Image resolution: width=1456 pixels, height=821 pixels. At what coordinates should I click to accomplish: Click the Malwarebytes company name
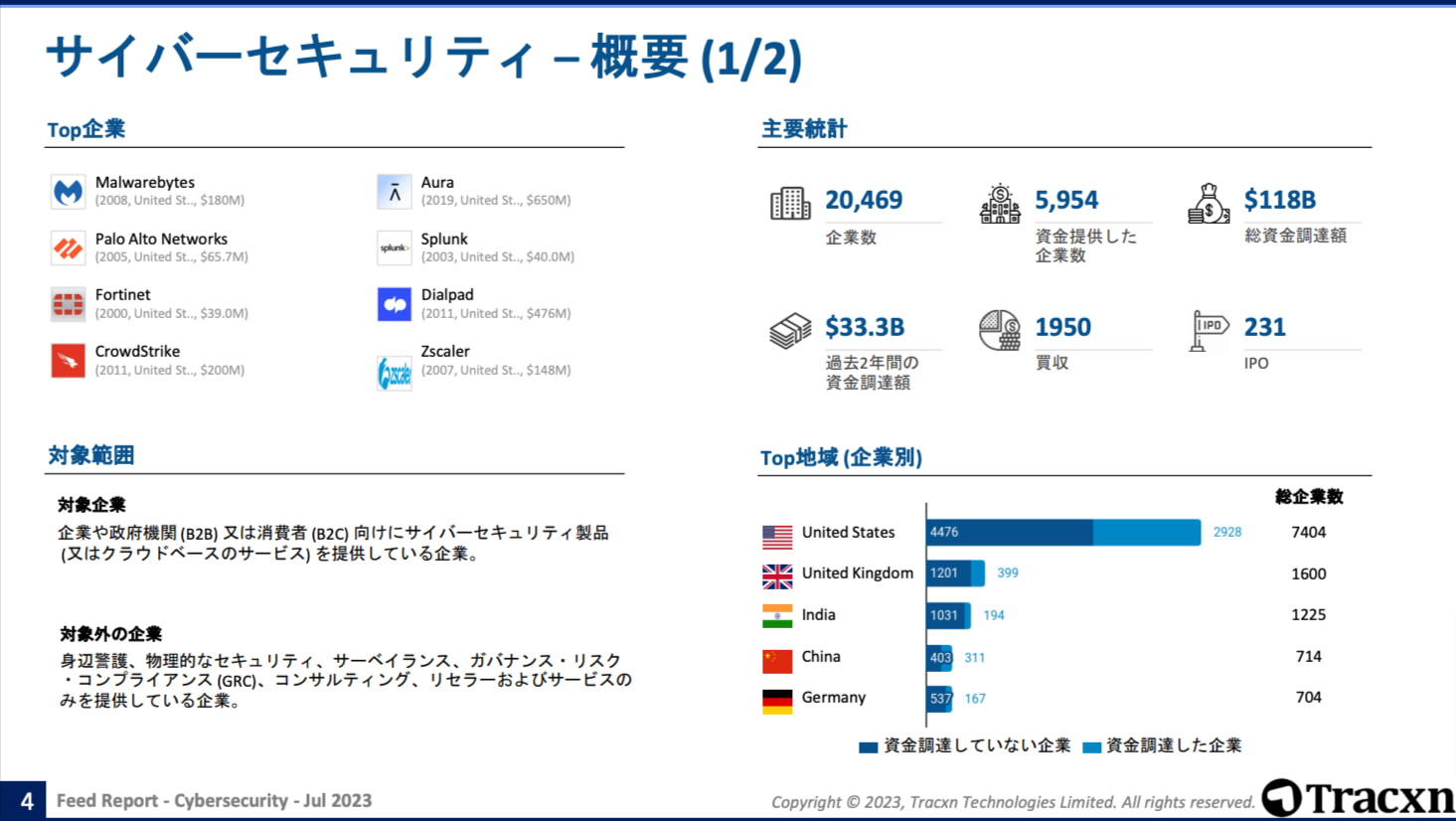pyautogui.click(x=145, y=183)
